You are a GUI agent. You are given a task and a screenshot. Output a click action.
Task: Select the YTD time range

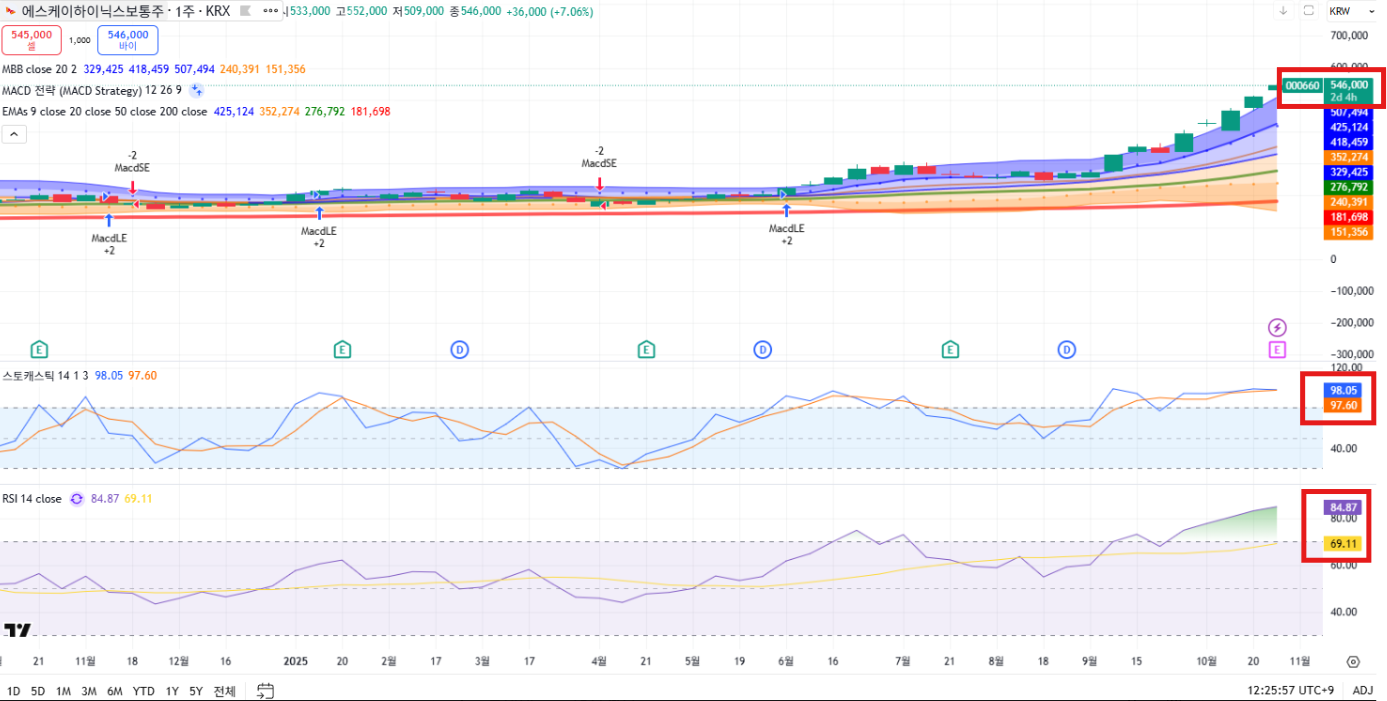[144, 691]
